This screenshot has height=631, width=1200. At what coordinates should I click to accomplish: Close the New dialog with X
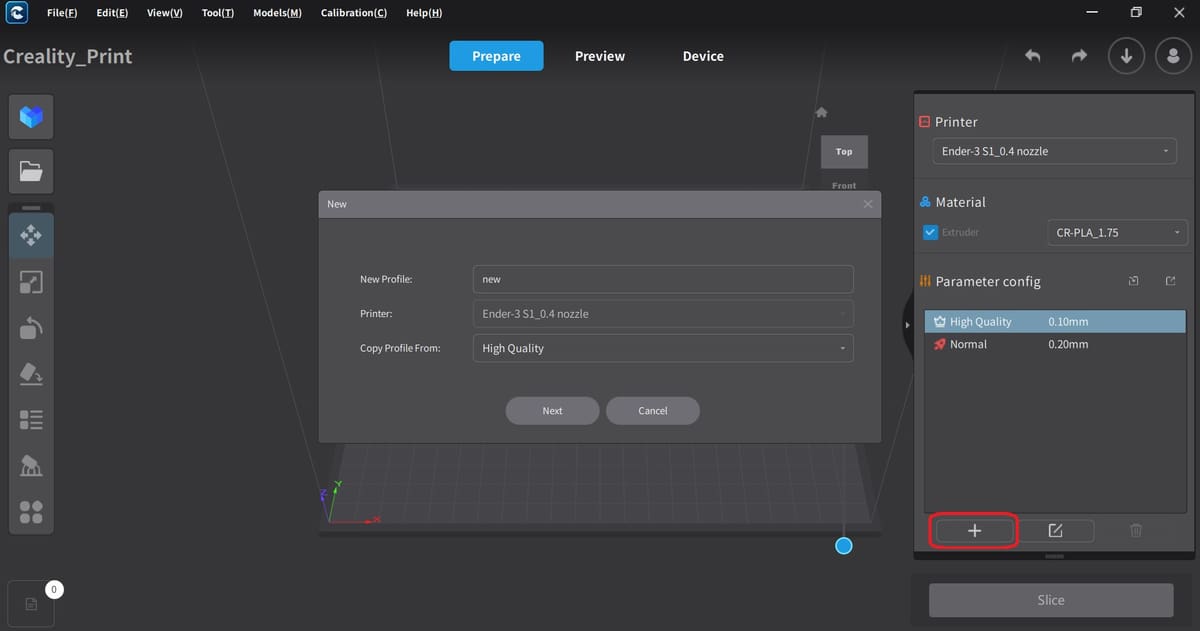867,204
